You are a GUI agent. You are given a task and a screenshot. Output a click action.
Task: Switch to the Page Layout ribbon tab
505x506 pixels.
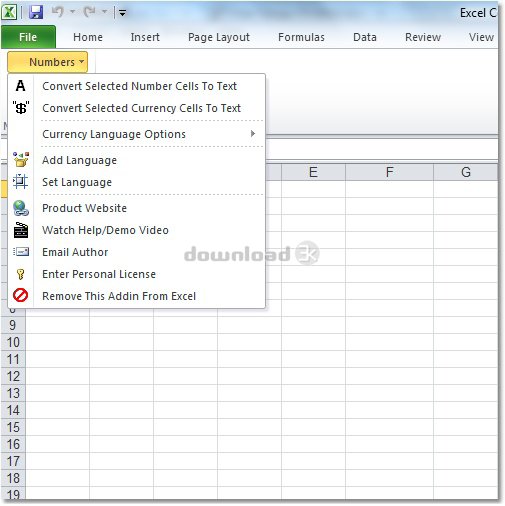(x=219, y=37)
